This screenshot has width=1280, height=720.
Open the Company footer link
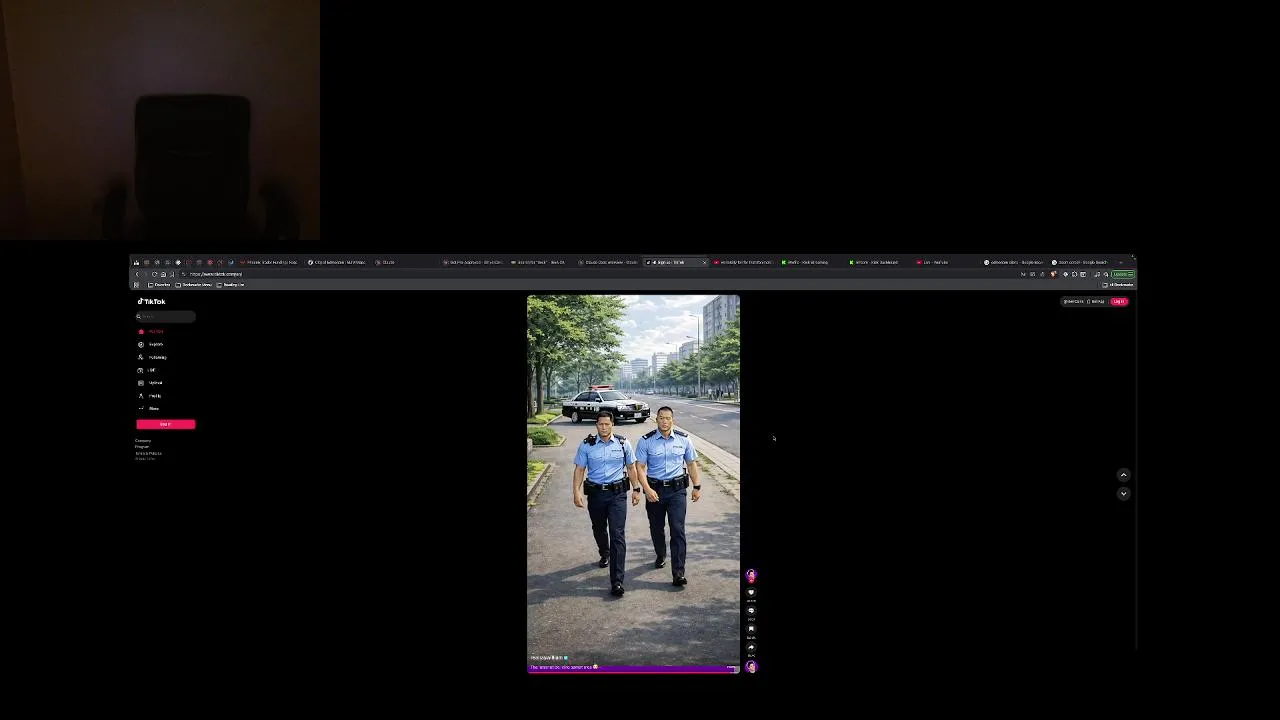(x=143, y=440)
